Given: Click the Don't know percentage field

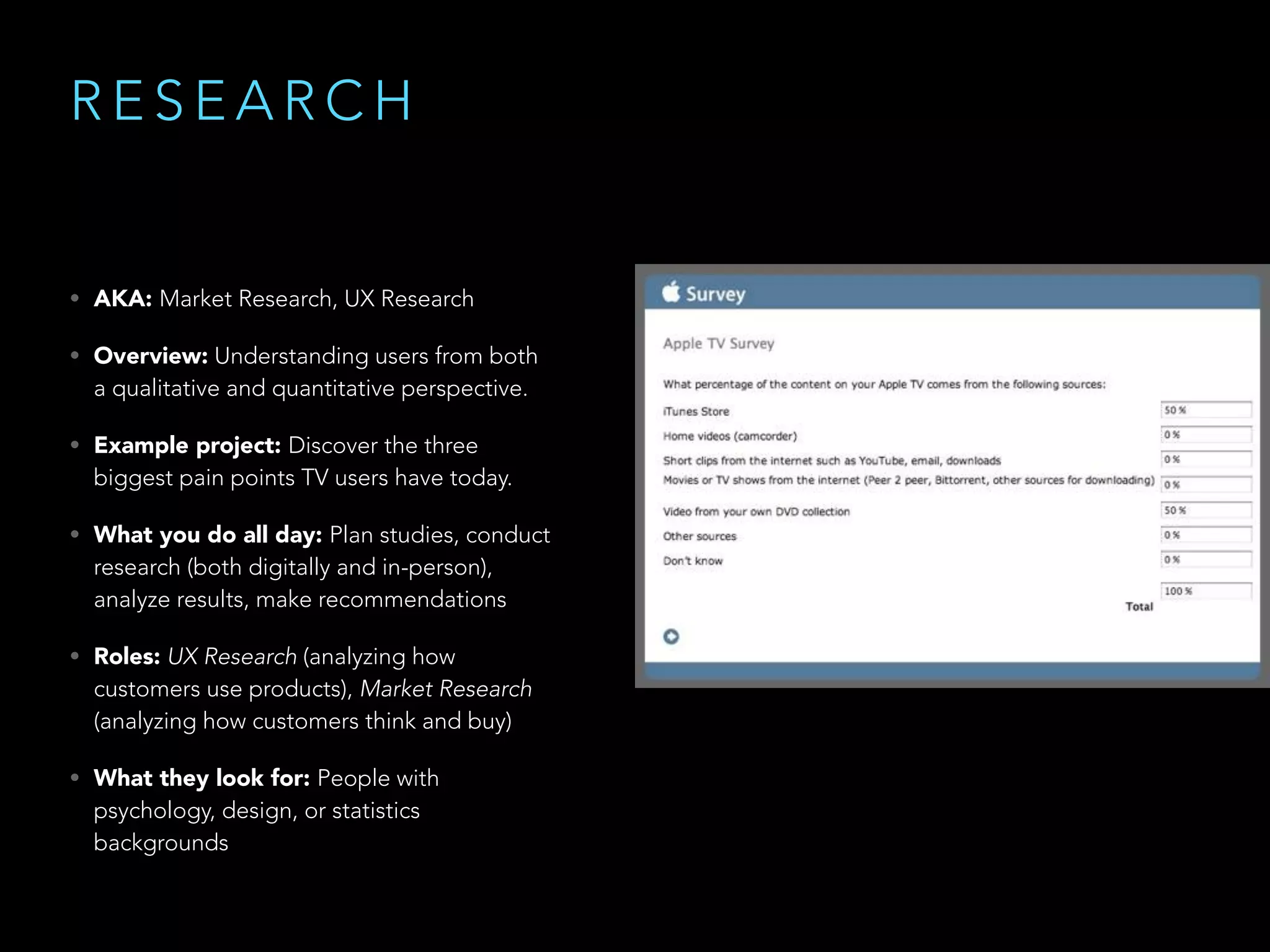Looking at the screenshot, I should pyautogui.click(x=1206, y=560).
